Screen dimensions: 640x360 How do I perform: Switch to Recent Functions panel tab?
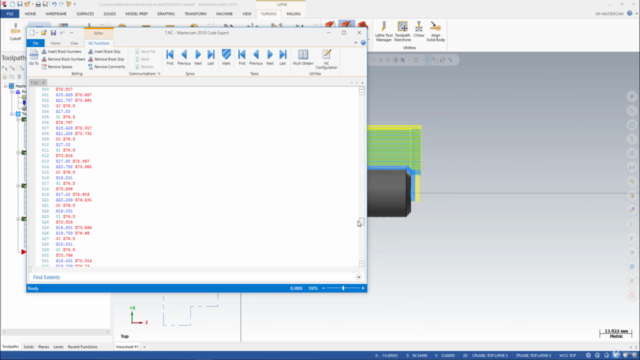tap(82, 347)
